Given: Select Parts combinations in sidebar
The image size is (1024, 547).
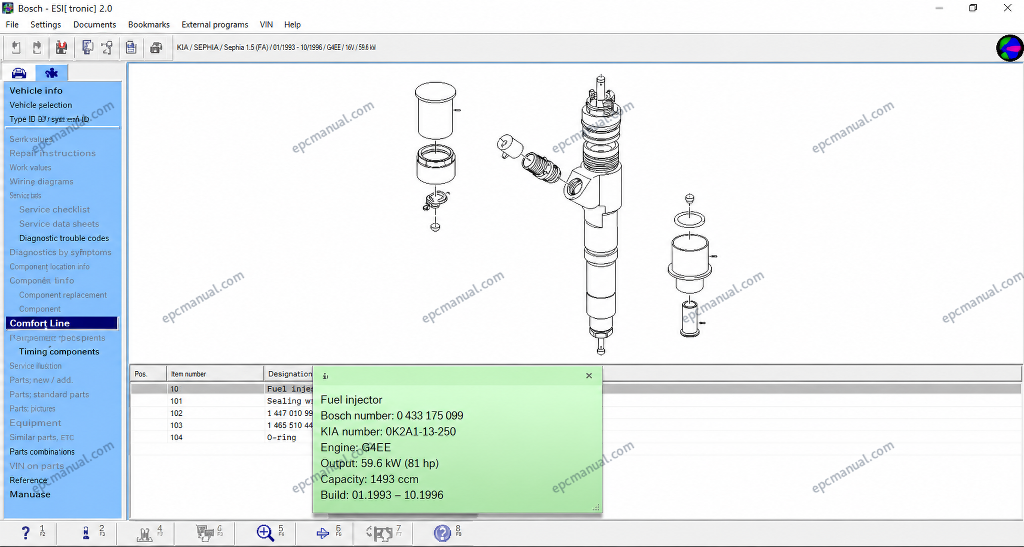Looking at the screenshot, I should (x=42, y=452).
